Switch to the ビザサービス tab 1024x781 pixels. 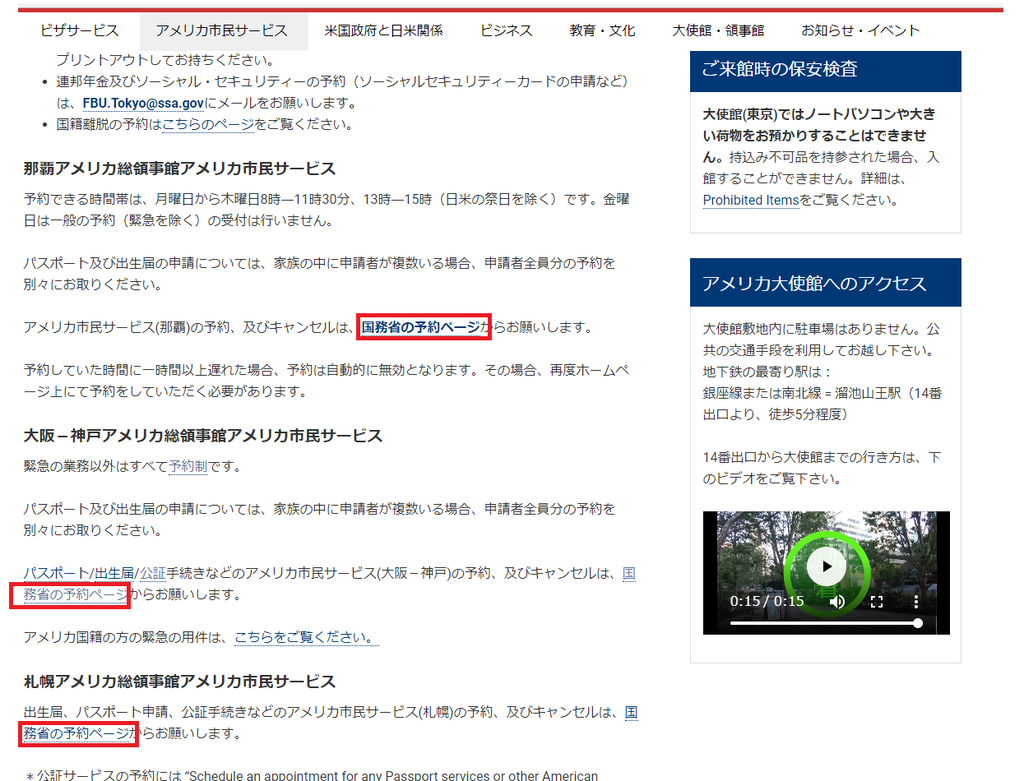point(80,31)
